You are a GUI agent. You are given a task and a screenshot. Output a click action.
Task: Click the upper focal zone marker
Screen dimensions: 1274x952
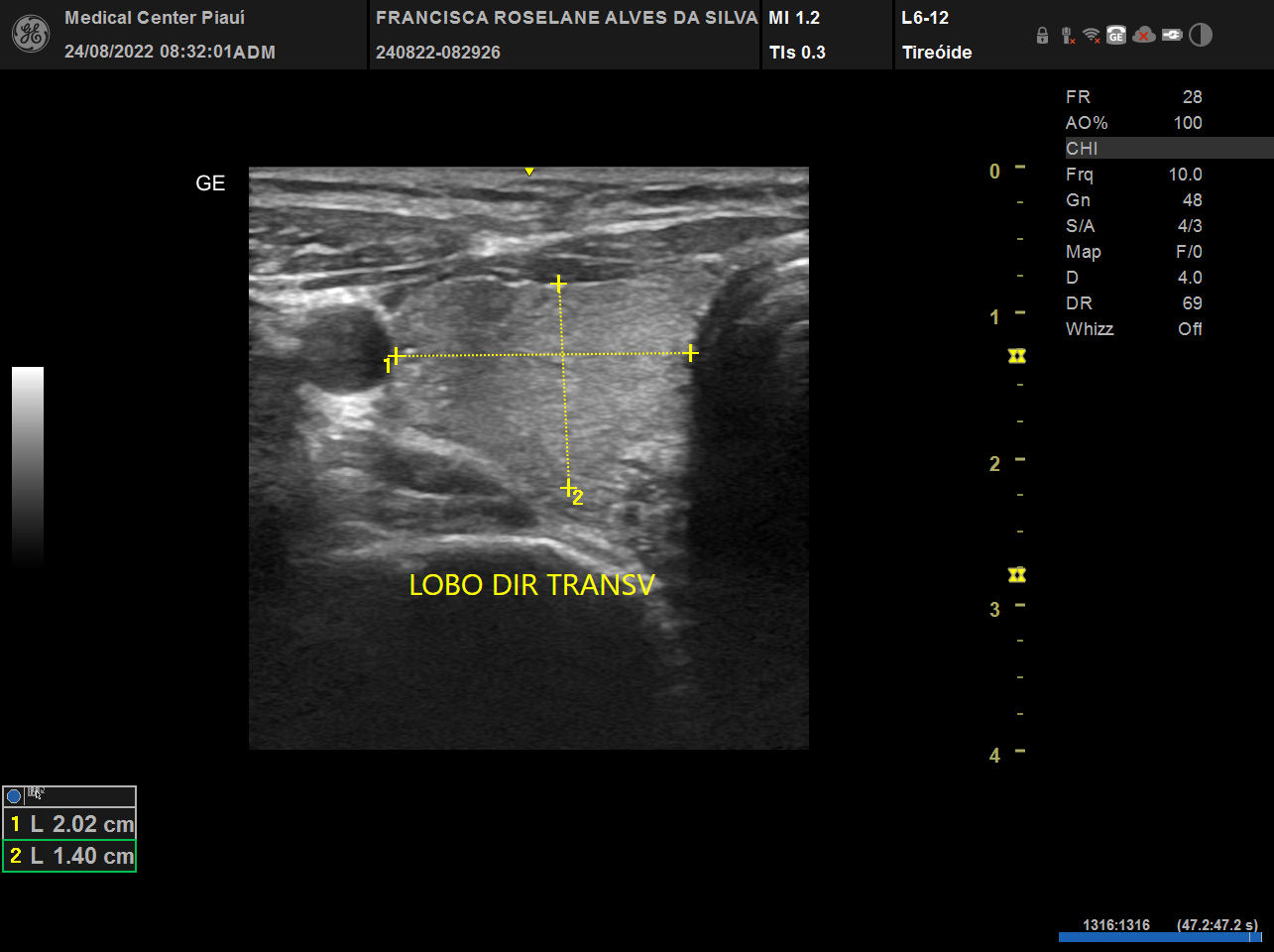click(1016, 356)
